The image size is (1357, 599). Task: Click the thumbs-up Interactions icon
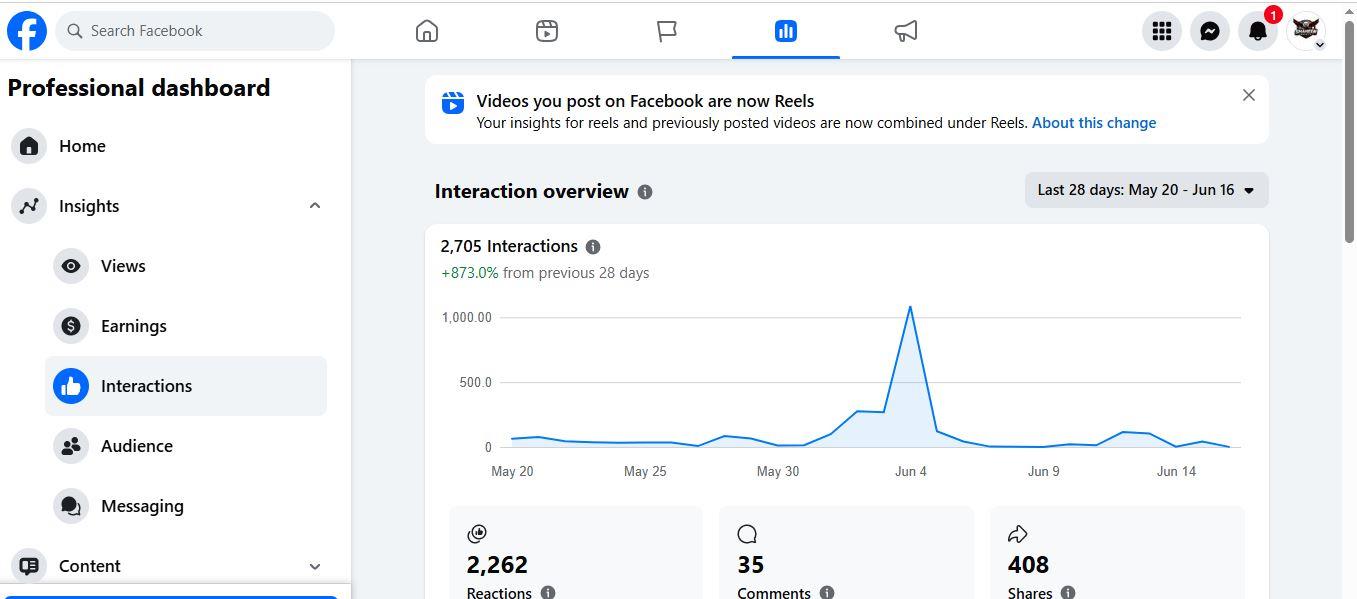coord(71,386)
